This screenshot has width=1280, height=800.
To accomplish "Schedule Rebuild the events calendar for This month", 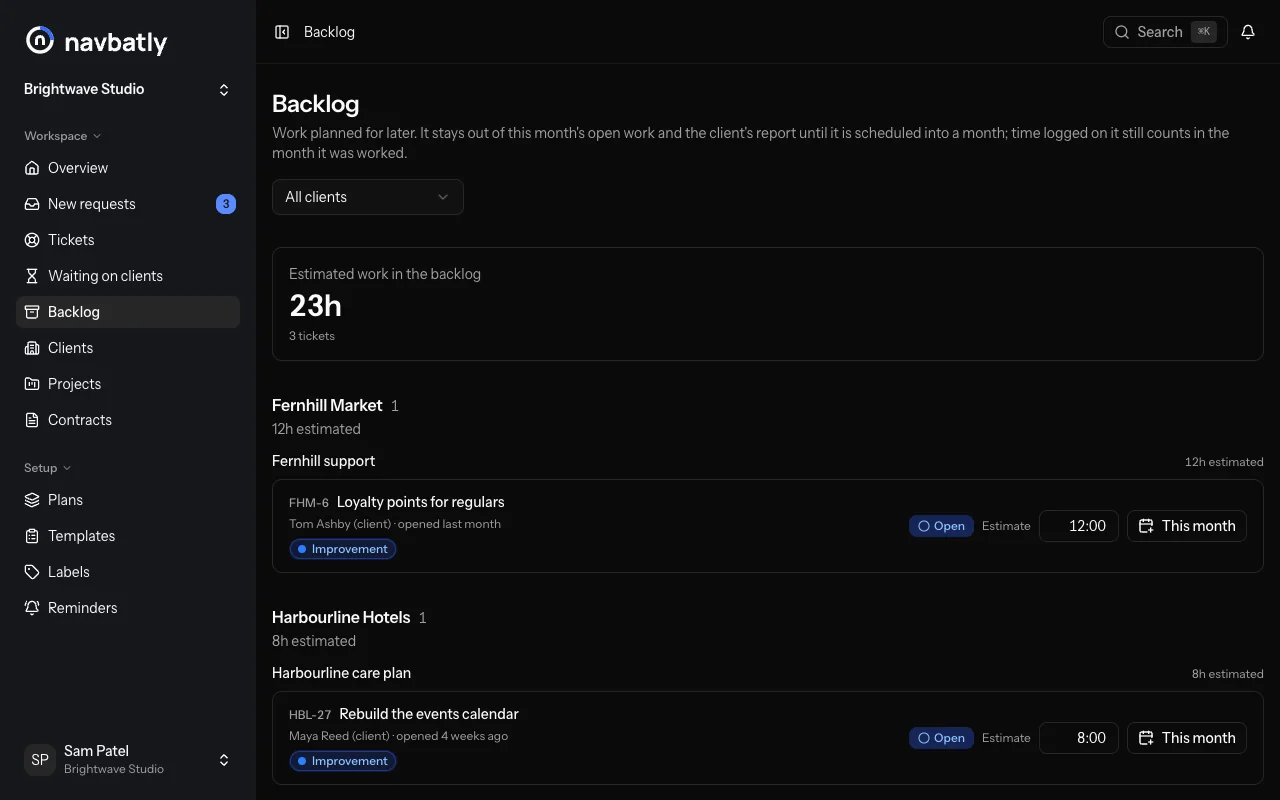I will tap(1187, 738).
